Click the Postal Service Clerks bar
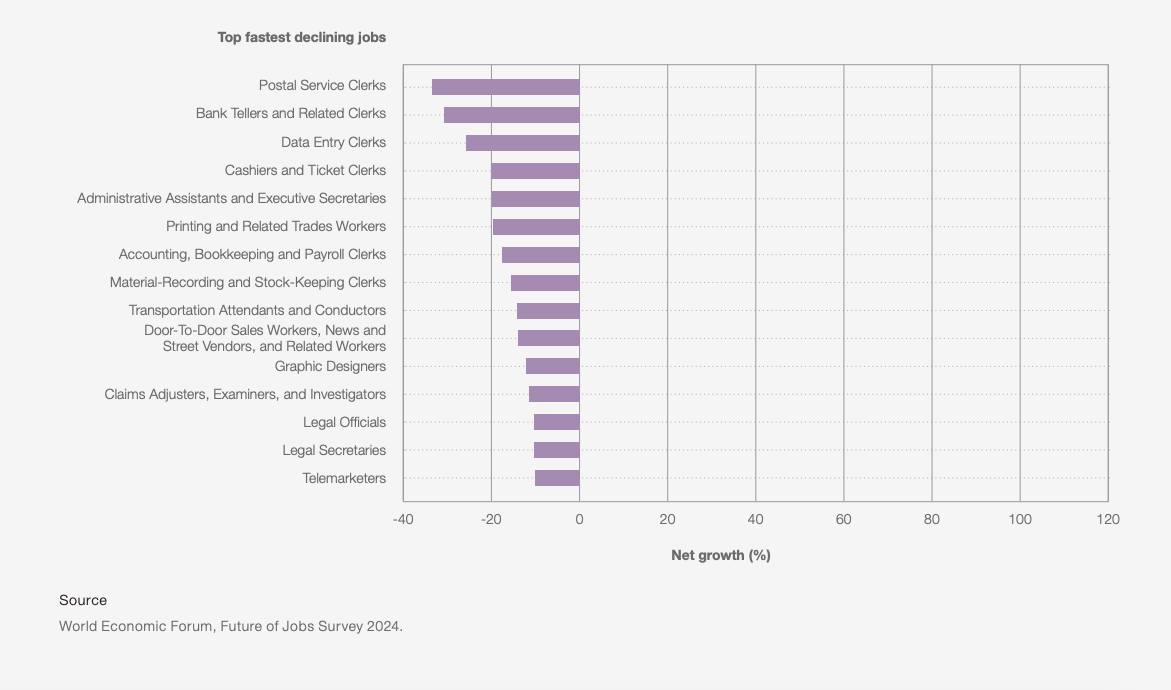This screenshot has height=690, width=1171. pos(505,85)
